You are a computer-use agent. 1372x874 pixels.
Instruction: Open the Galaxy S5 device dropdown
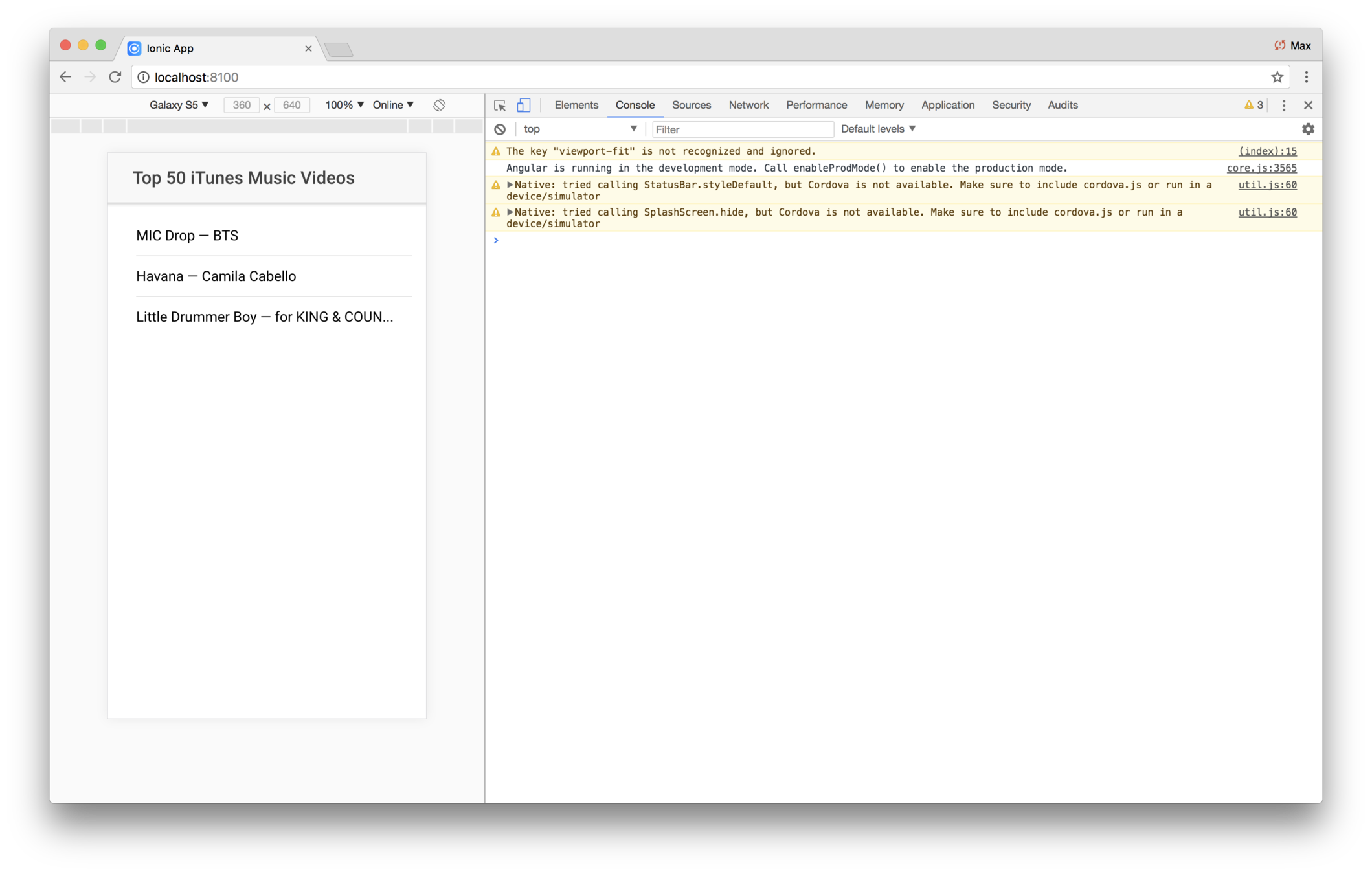[179, 105]
